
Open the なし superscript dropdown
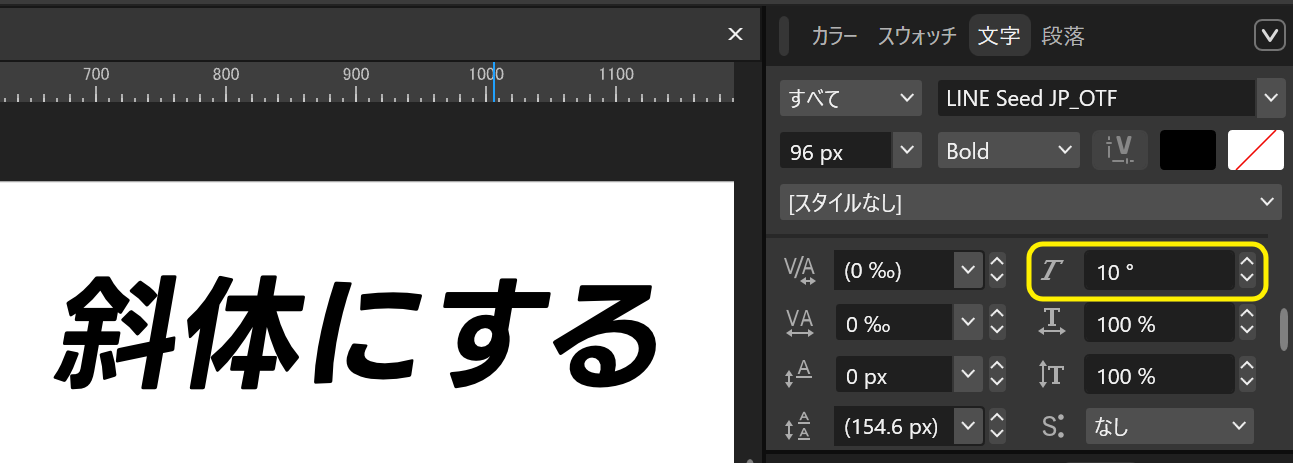1169,427
